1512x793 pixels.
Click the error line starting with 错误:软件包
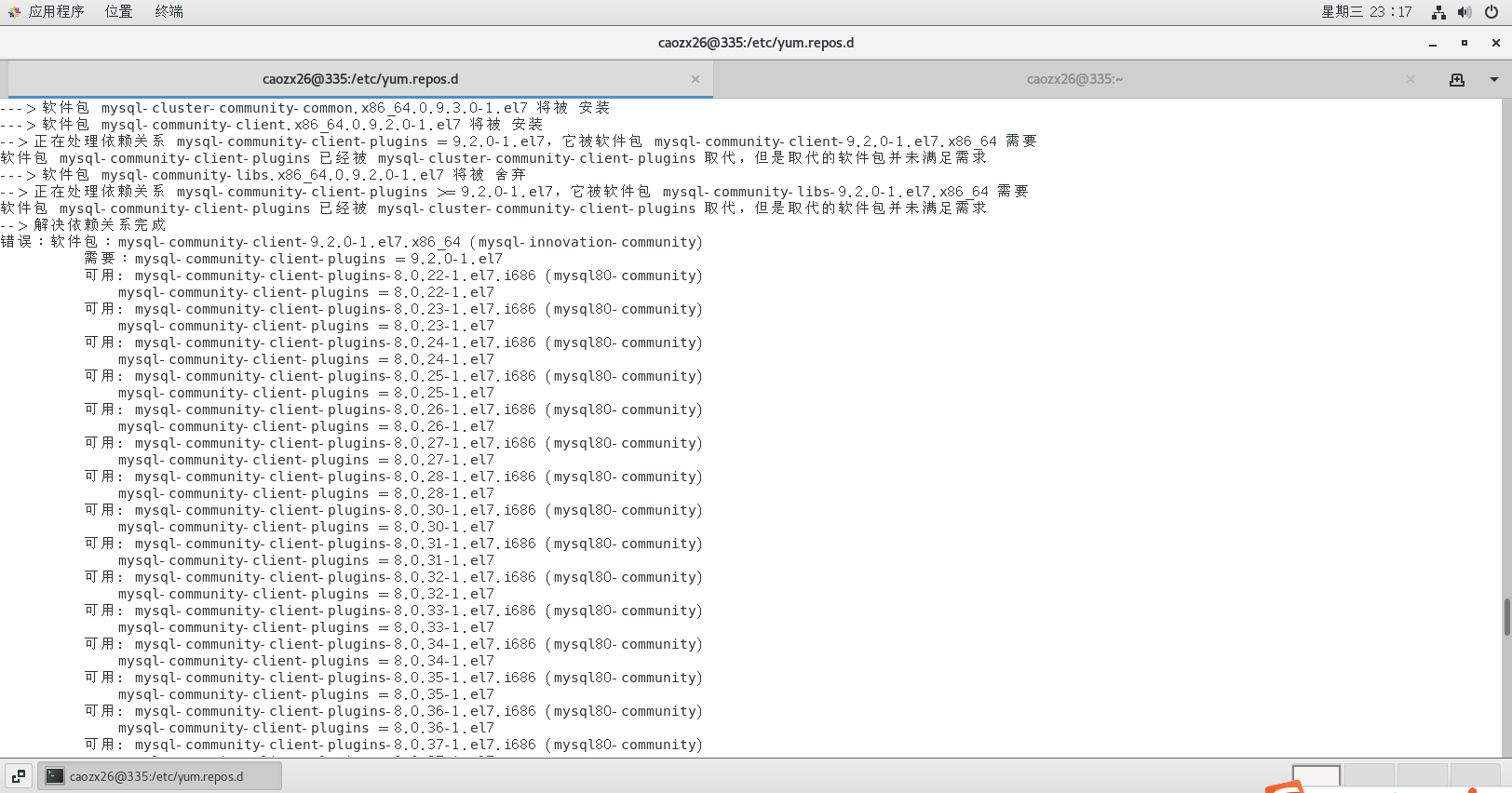point(352,242)
